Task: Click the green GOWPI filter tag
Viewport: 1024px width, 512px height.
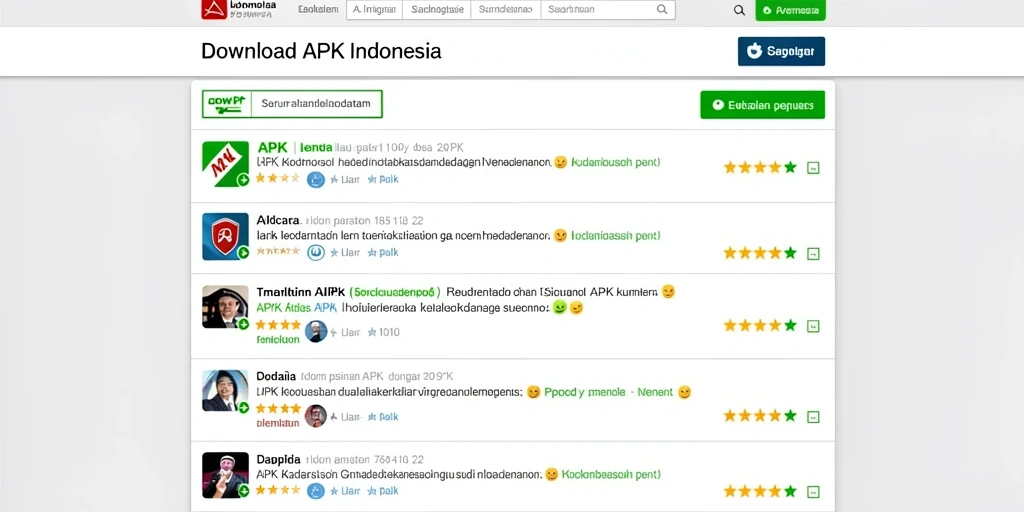Action: tap(226, 104)
